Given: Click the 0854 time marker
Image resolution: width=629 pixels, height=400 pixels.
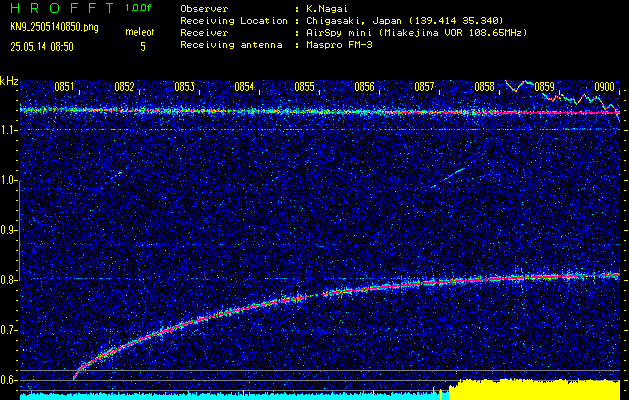Looking at the screenshot, I should point(244,87).
